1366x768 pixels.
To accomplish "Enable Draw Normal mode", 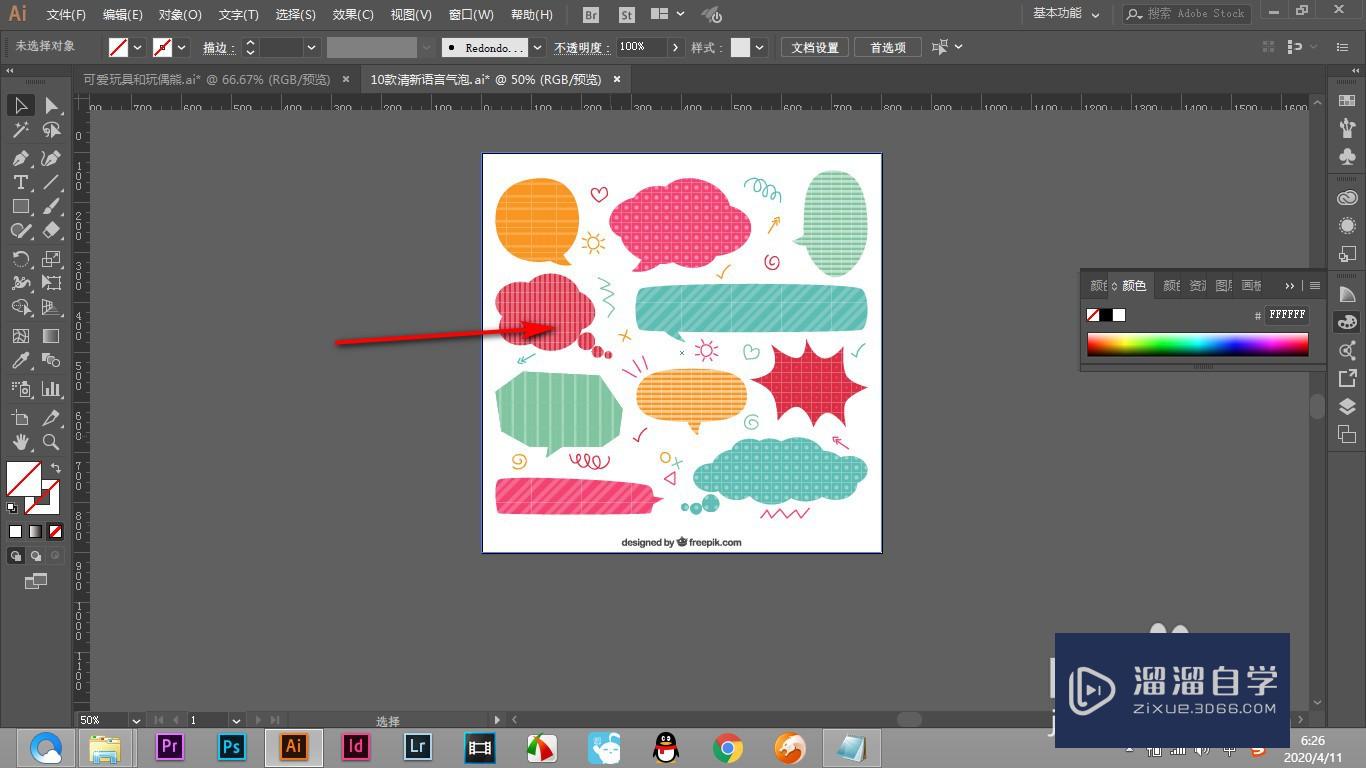I will click(16, 556).
